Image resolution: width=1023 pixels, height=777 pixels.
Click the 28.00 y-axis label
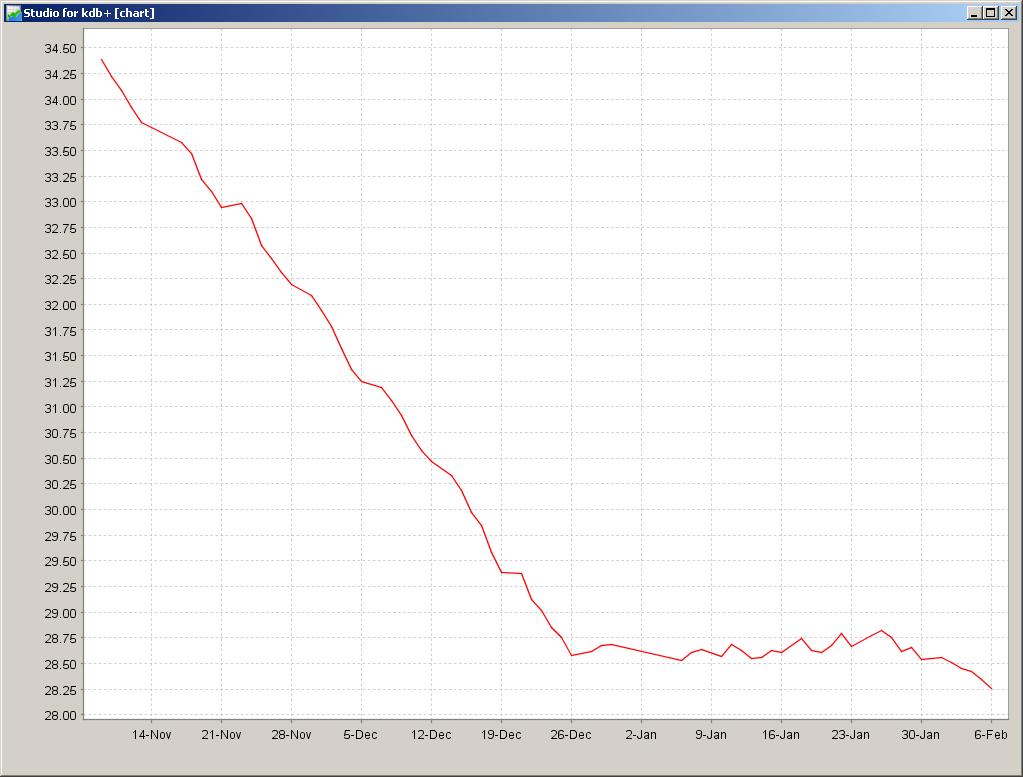60,715
